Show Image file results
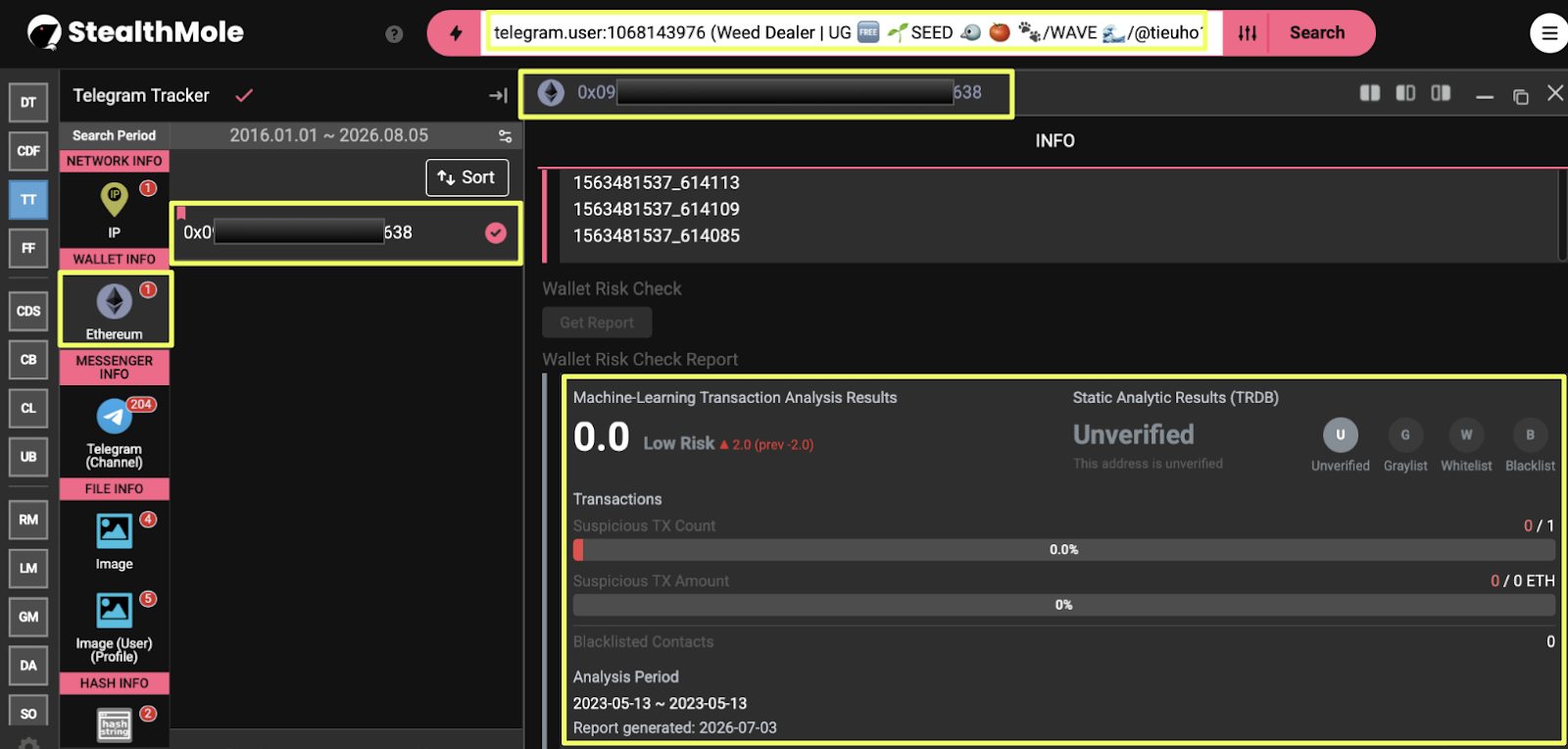Image resolution: width=1568 pixels, height=749 pixels. pos(115,540)
